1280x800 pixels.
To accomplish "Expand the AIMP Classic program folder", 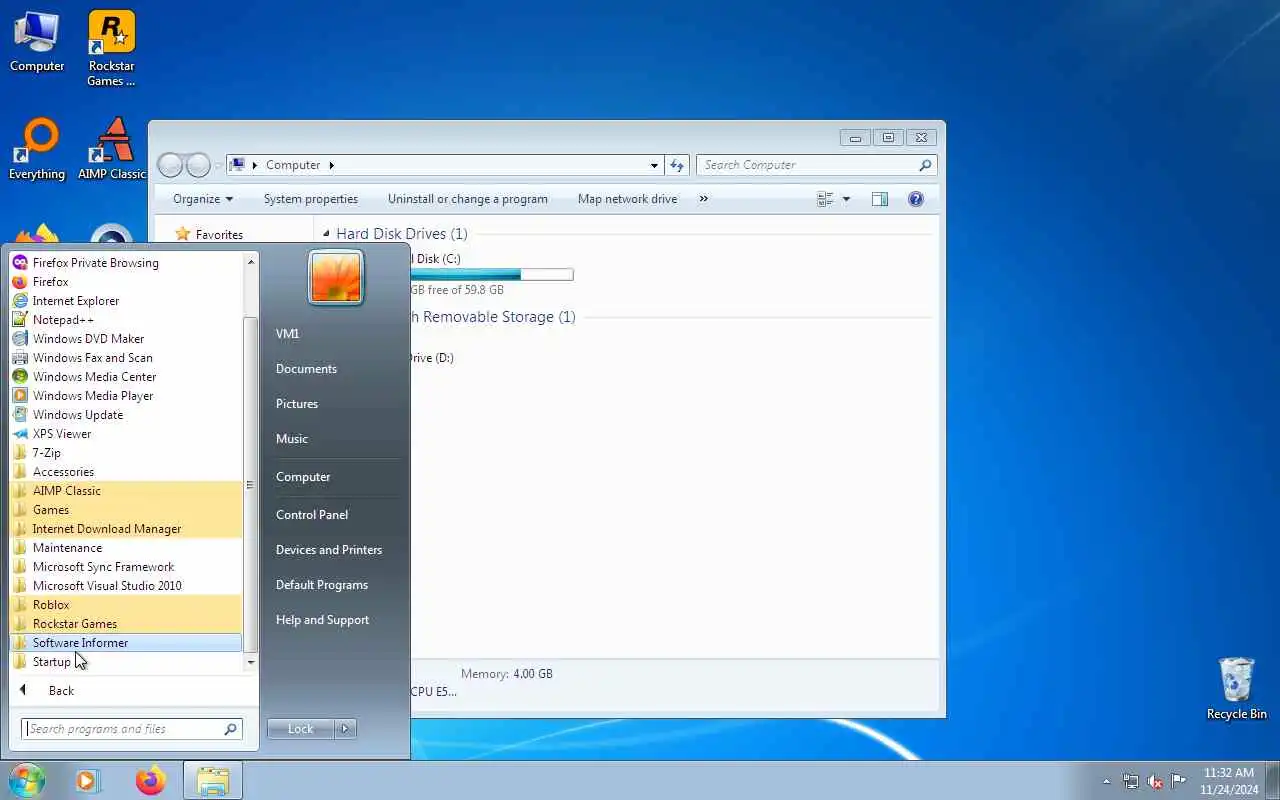I will point(126,491).
